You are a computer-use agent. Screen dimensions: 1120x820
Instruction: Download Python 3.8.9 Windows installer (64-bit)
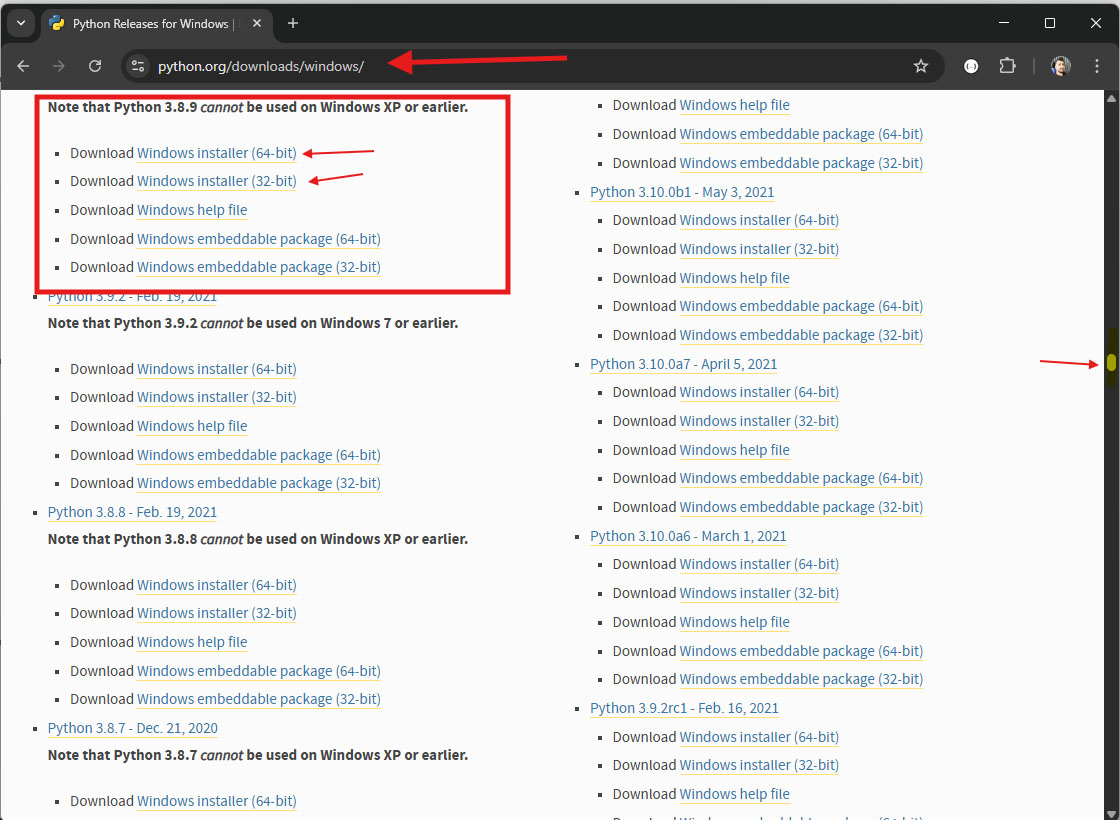216,153
